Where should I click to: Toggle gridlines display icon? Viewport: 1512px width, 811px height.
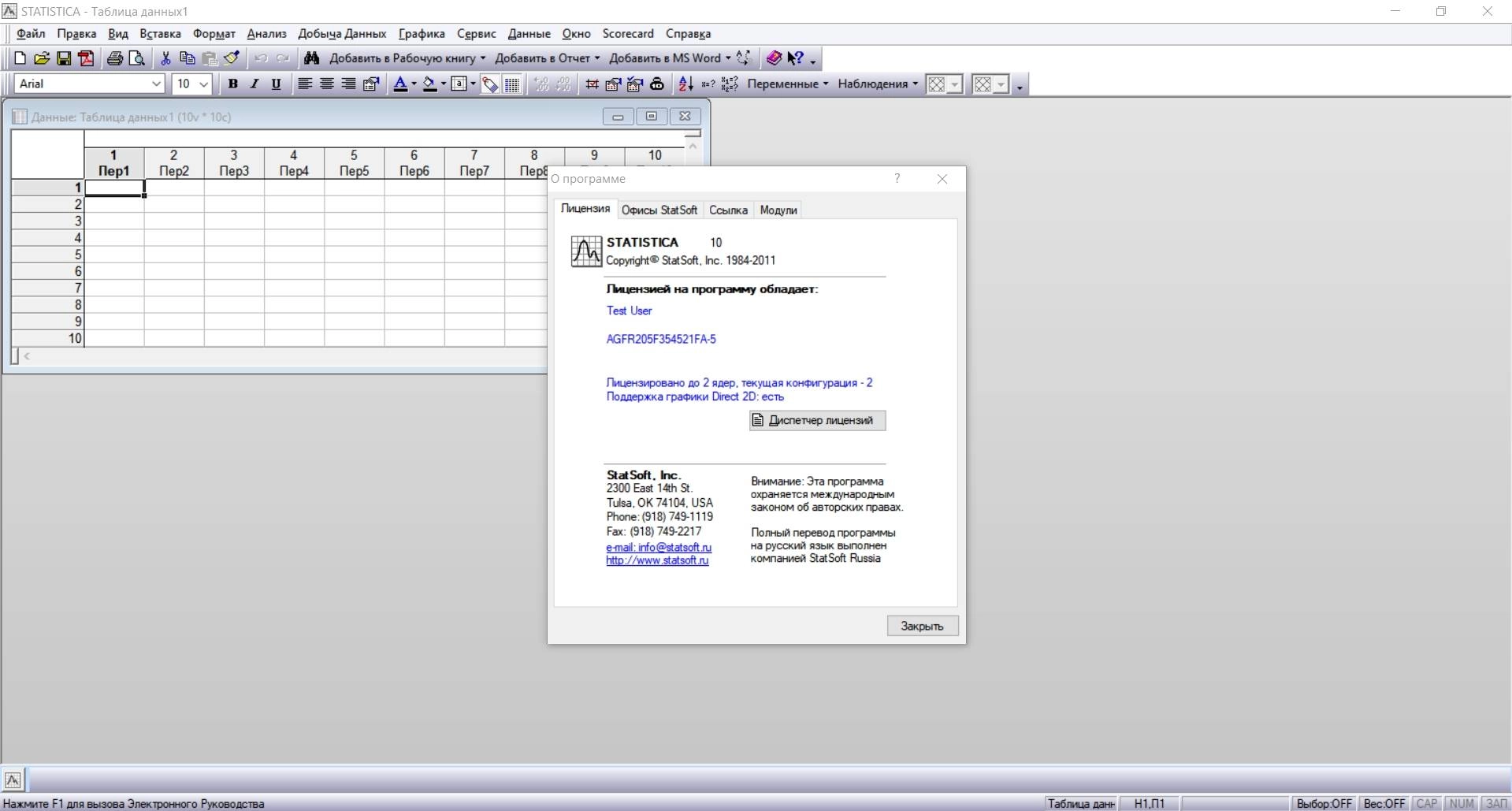click(x=512, y=84)
